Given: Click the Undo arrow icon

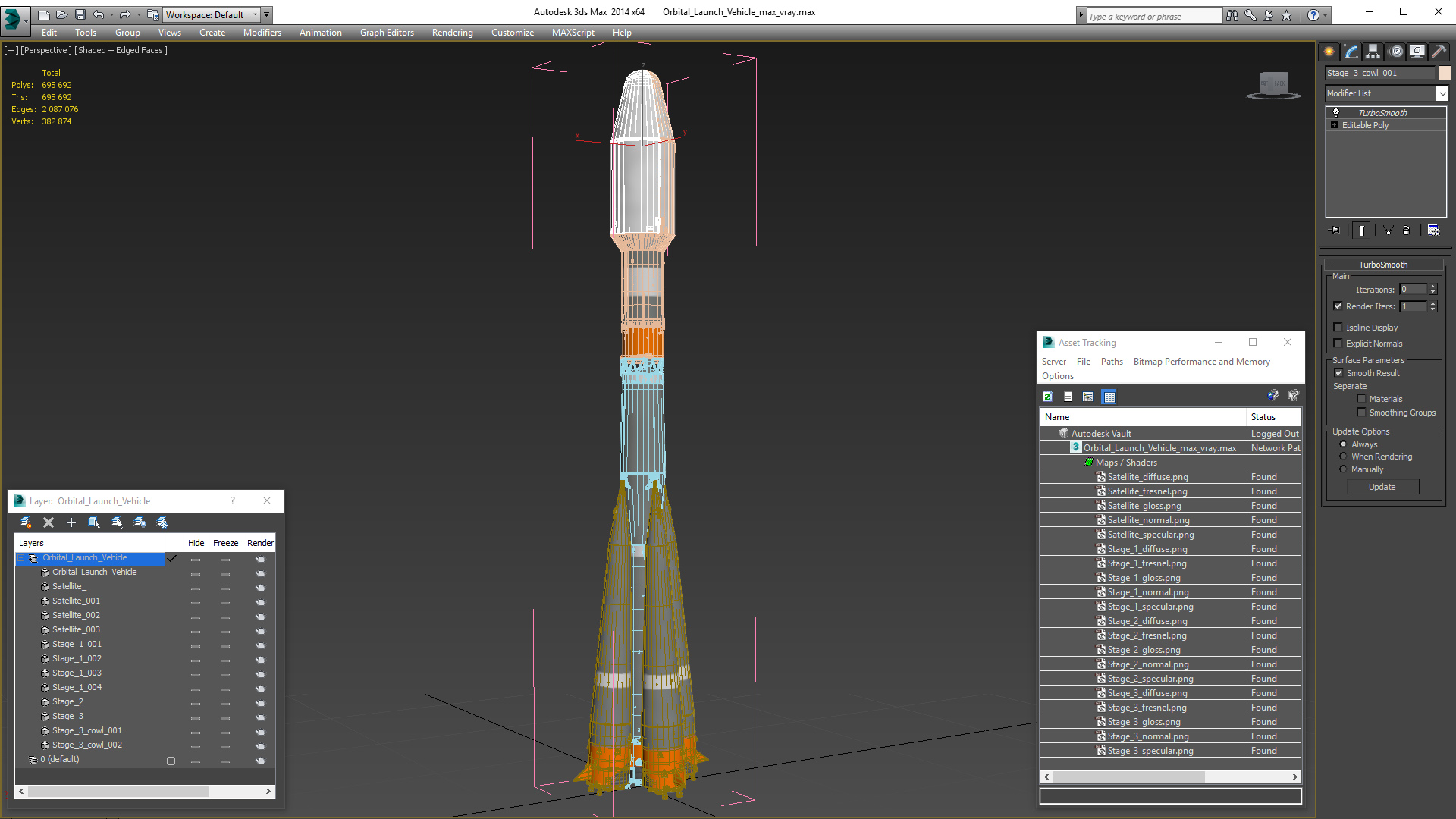Looking at the screenshot, I should pos(98,14).
